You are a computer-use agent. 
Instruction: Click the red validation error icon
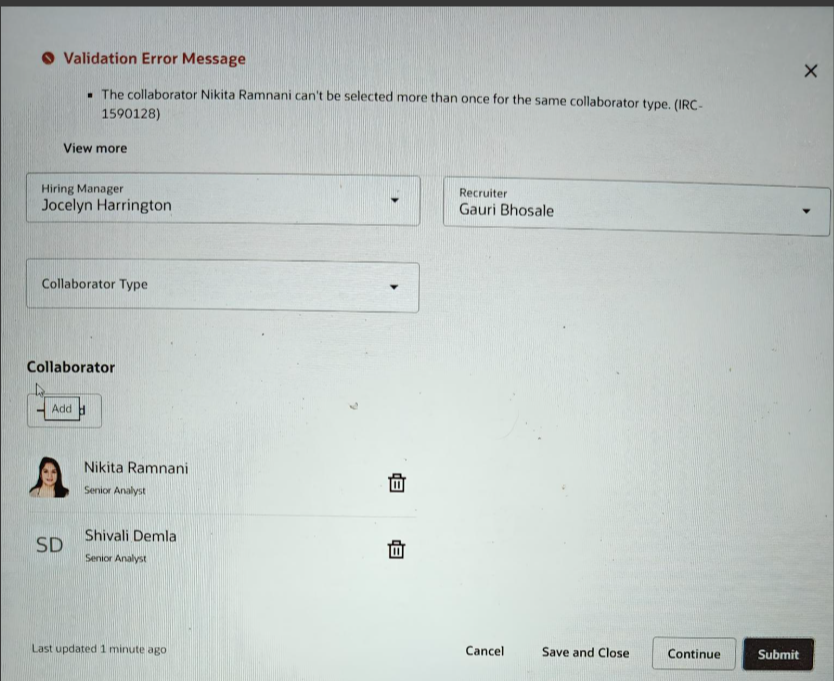(47, 58)
